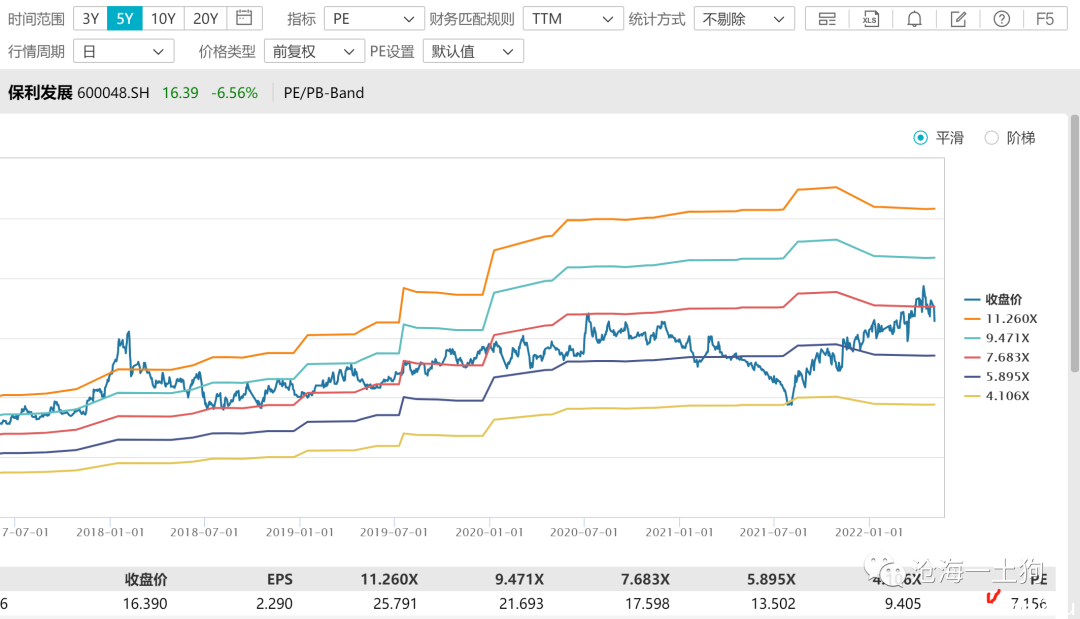Click the vertical scrollbar on the right
Screen dimensions: 1080x619
point(1074,244)
